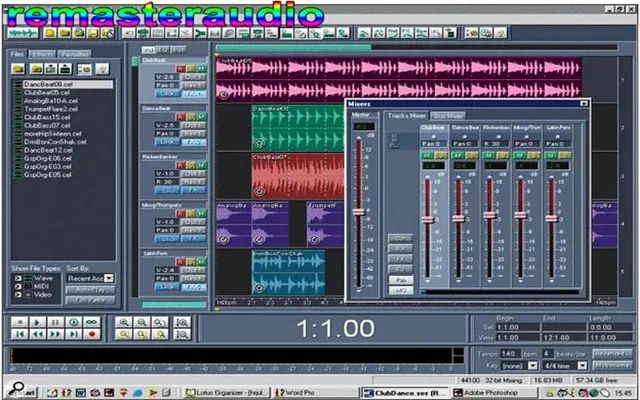Select TrumpetFlare2.cel in the file list

pos(50,109)
